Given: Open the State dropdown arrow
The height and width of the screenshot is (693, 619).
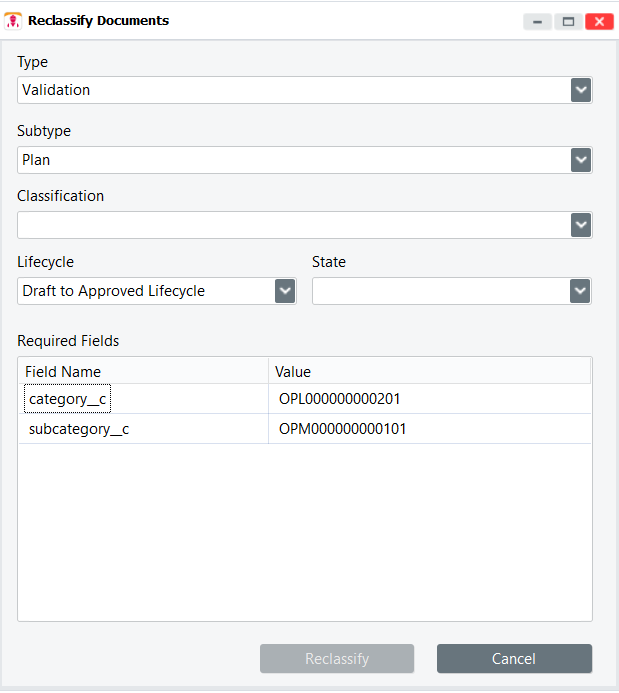Looking at the screenshot, I should [x=581, y=291].
